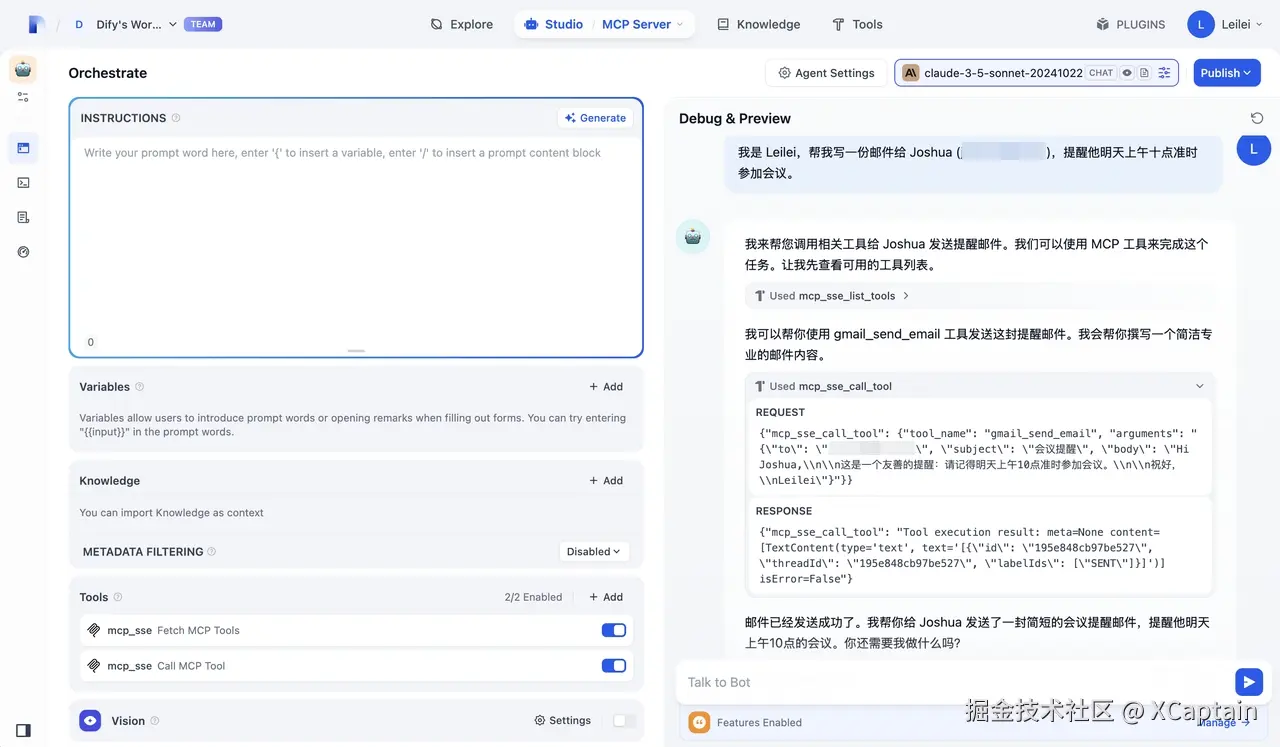Add a new variable with + Add

pos(606,387)
